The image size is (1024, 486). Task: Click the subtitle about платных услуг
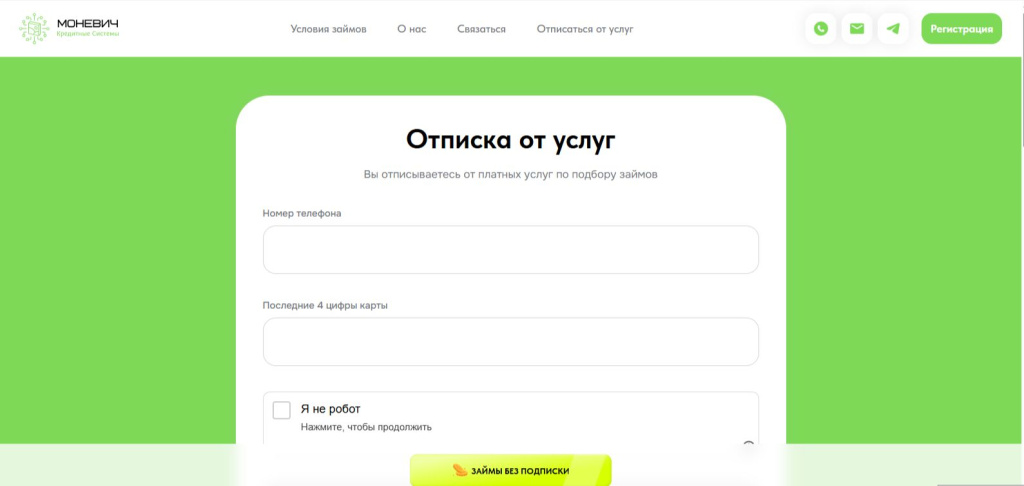[x=511, y=174]
